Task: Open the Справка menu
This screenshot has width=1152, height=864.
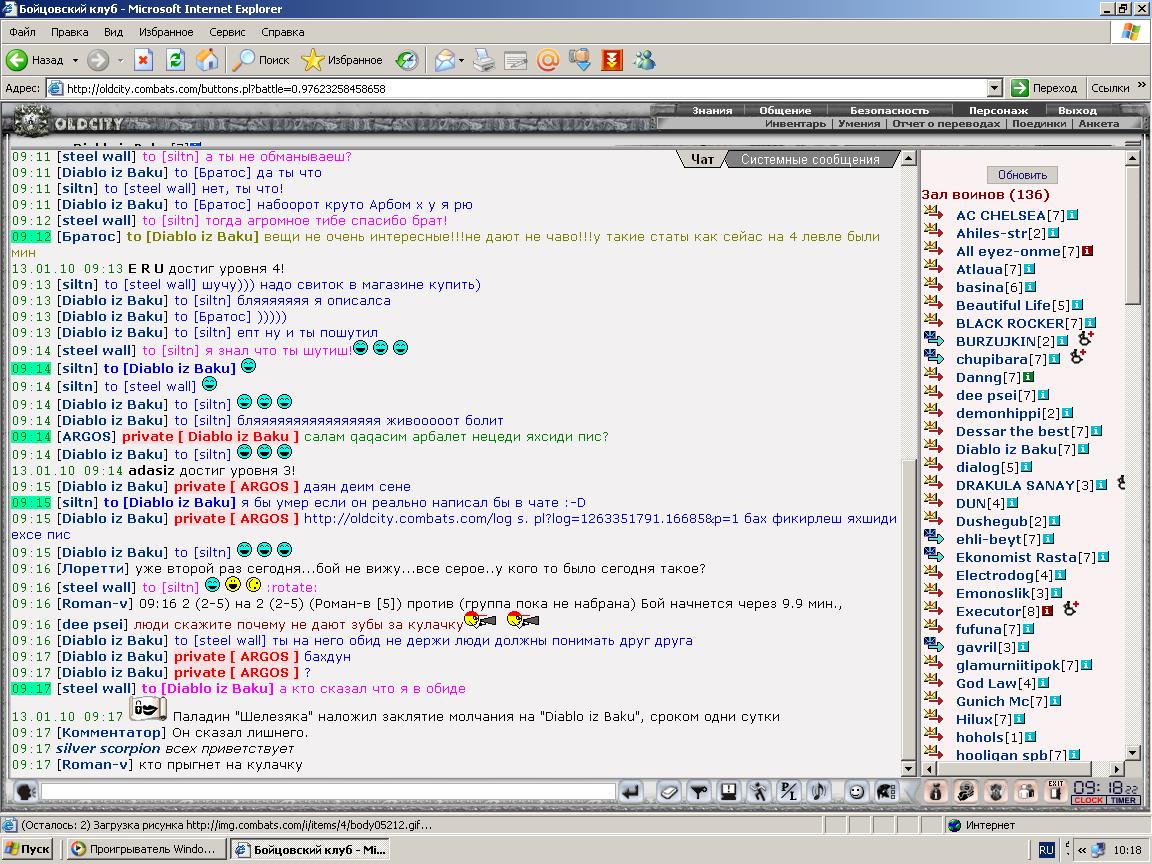Action: tap(282, 32)
